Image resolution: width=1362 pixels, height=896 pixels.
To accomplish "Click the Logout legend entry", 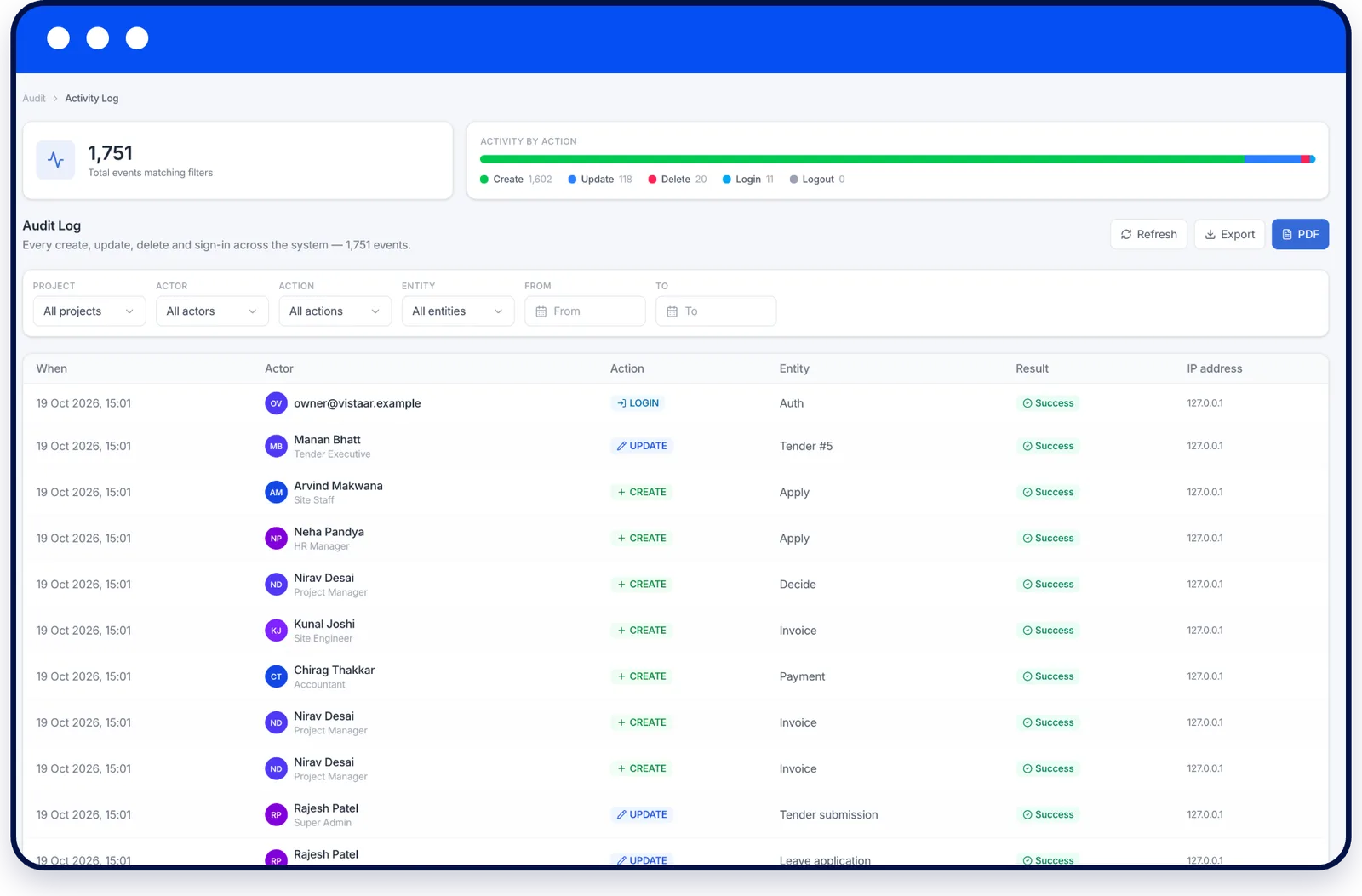I will click(x=817, y=180).
